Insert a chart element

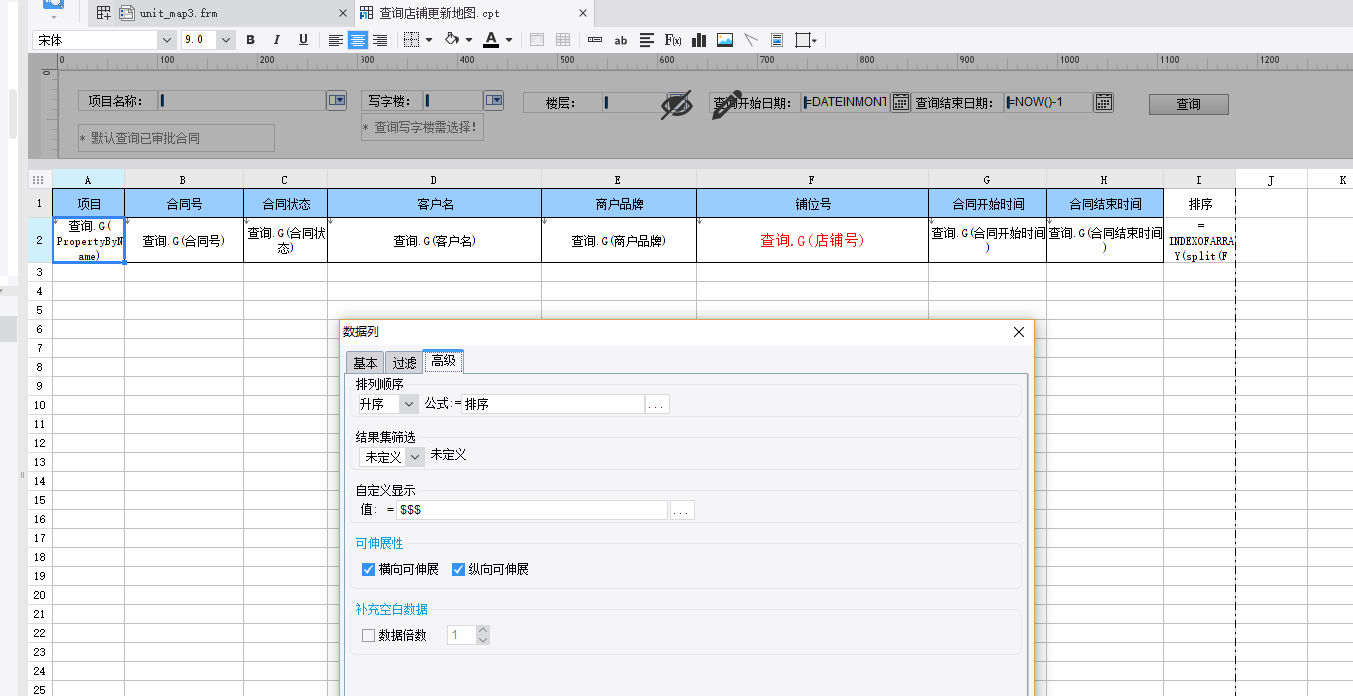pyautogui.click(x=699, y=40)
